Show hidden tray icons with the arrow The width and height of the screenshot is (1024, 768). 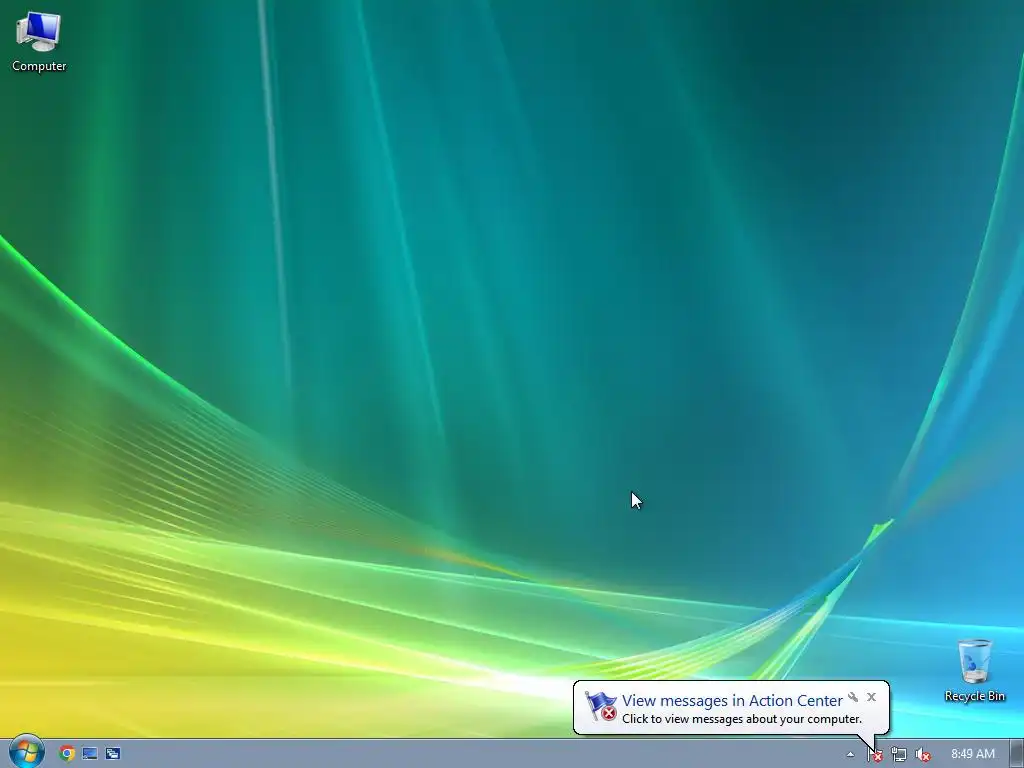[850, 754]
